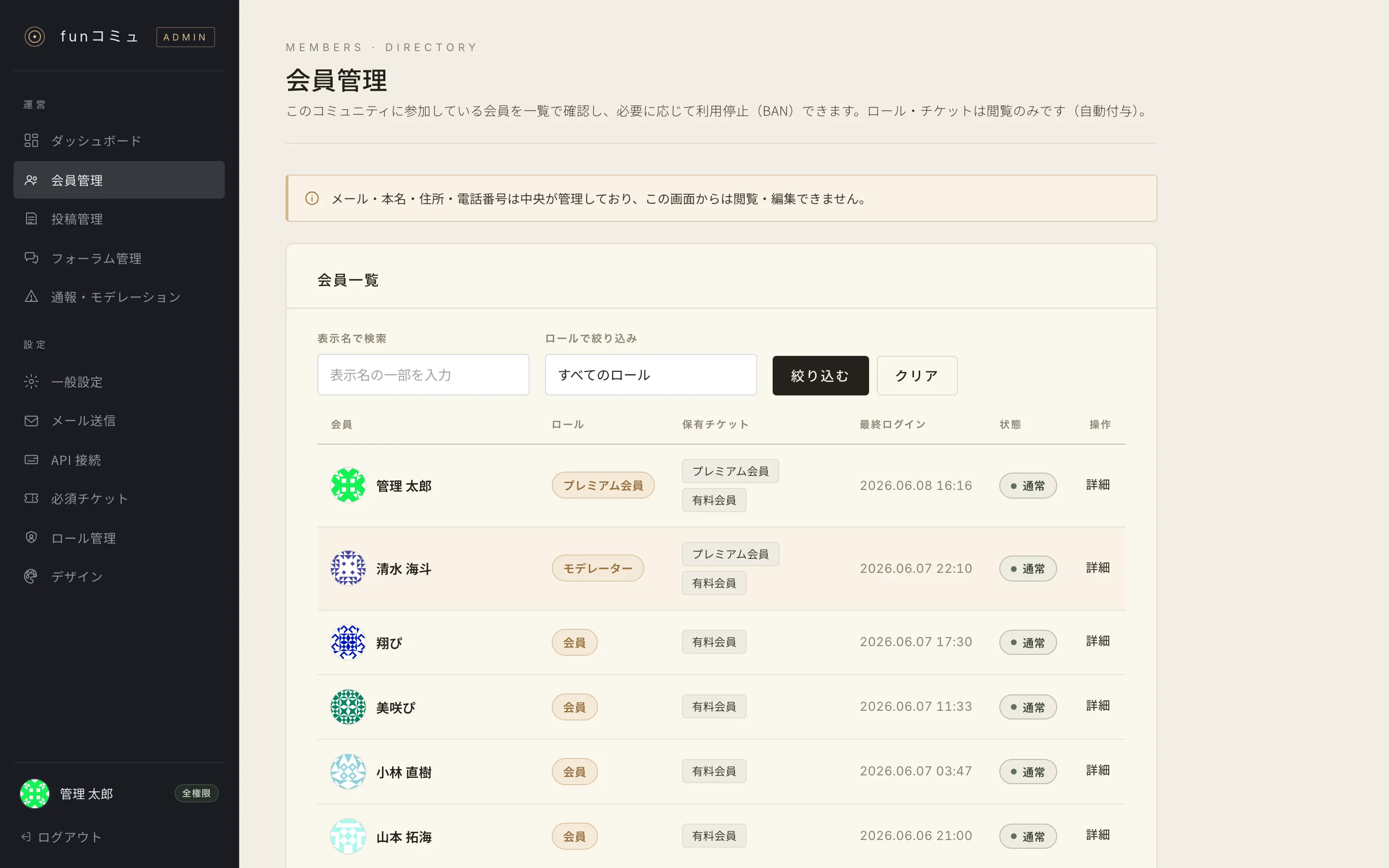
Task: Open the ダッシュボード menu item
Action: tap(119, 141)
